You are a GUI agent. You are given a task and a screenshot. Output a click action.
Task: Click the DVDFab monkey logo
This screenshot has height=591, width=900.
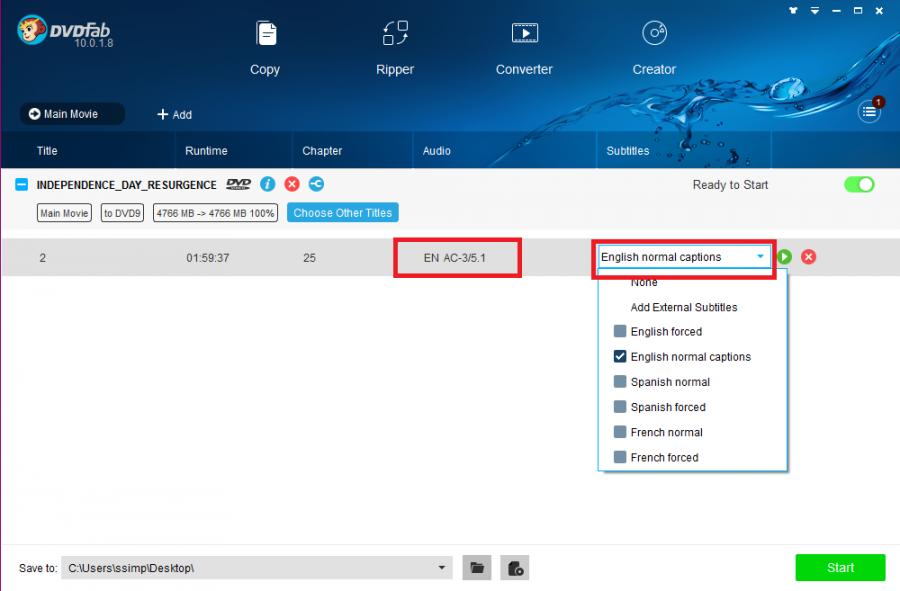(x=31, y=30)
